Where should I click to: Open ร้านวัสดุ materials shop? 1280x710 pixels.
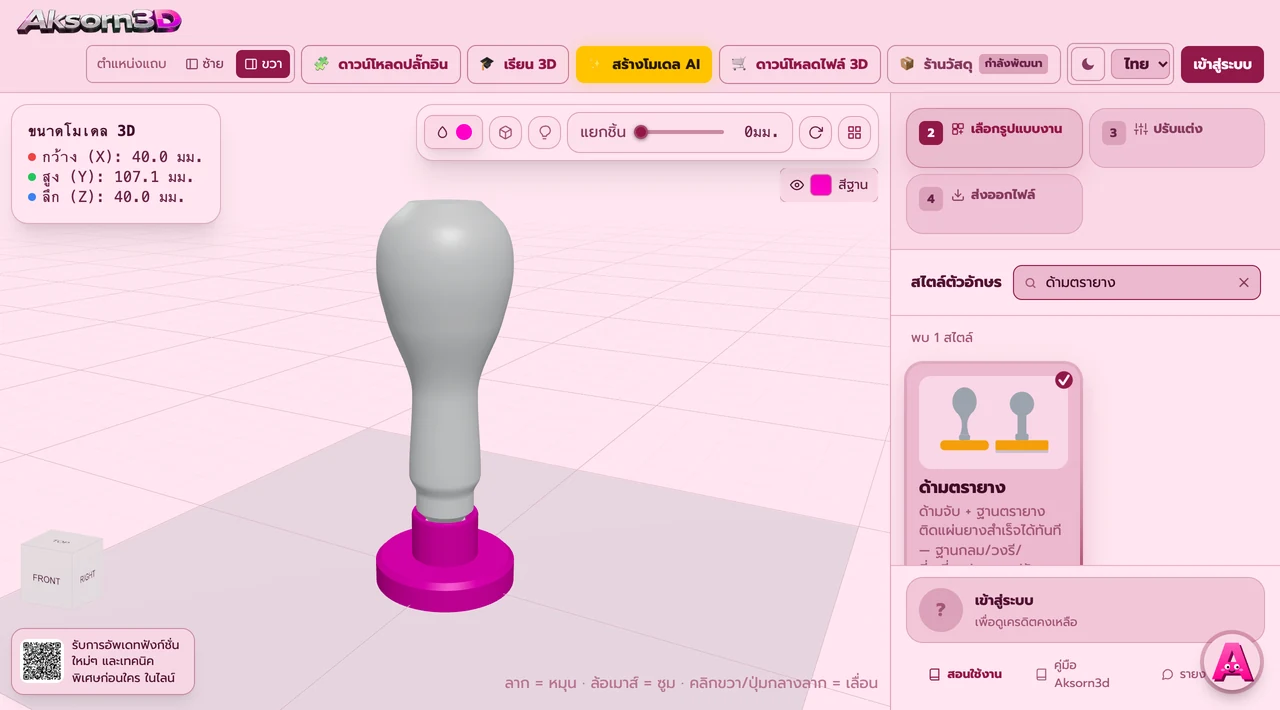(974, 64)
